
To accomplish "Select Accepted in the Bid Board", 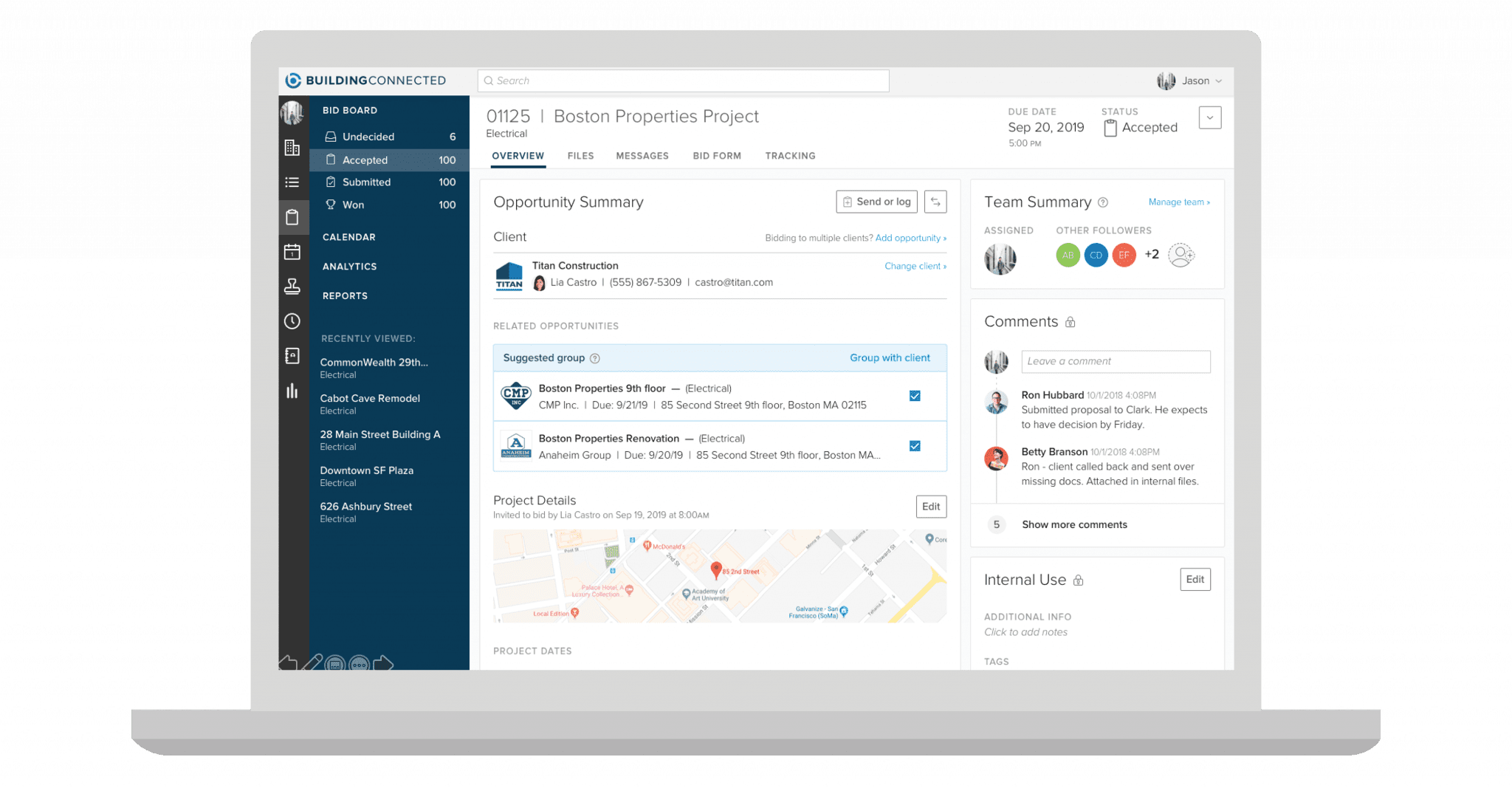I will pyautogui.click(x=390, y=160).
